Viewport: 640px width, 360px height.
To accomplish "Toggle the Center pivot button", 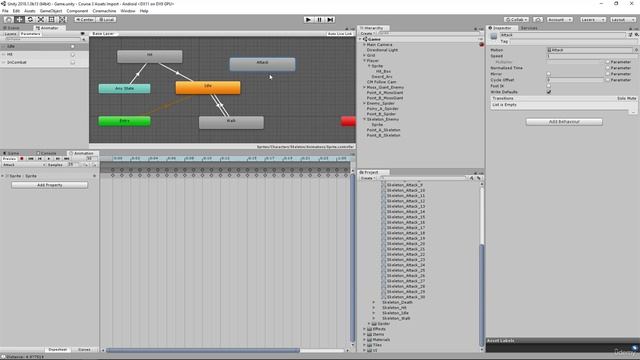I will point(85,20).
